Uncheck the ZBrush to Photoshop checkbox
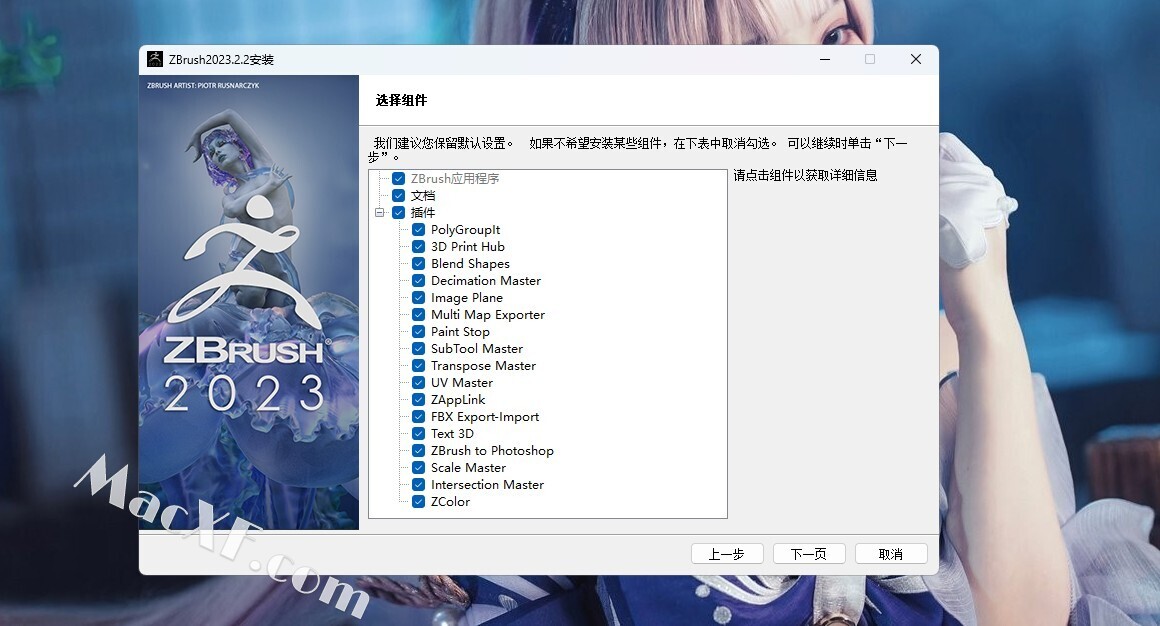The image size is (1160, 626). pos(419,451)
